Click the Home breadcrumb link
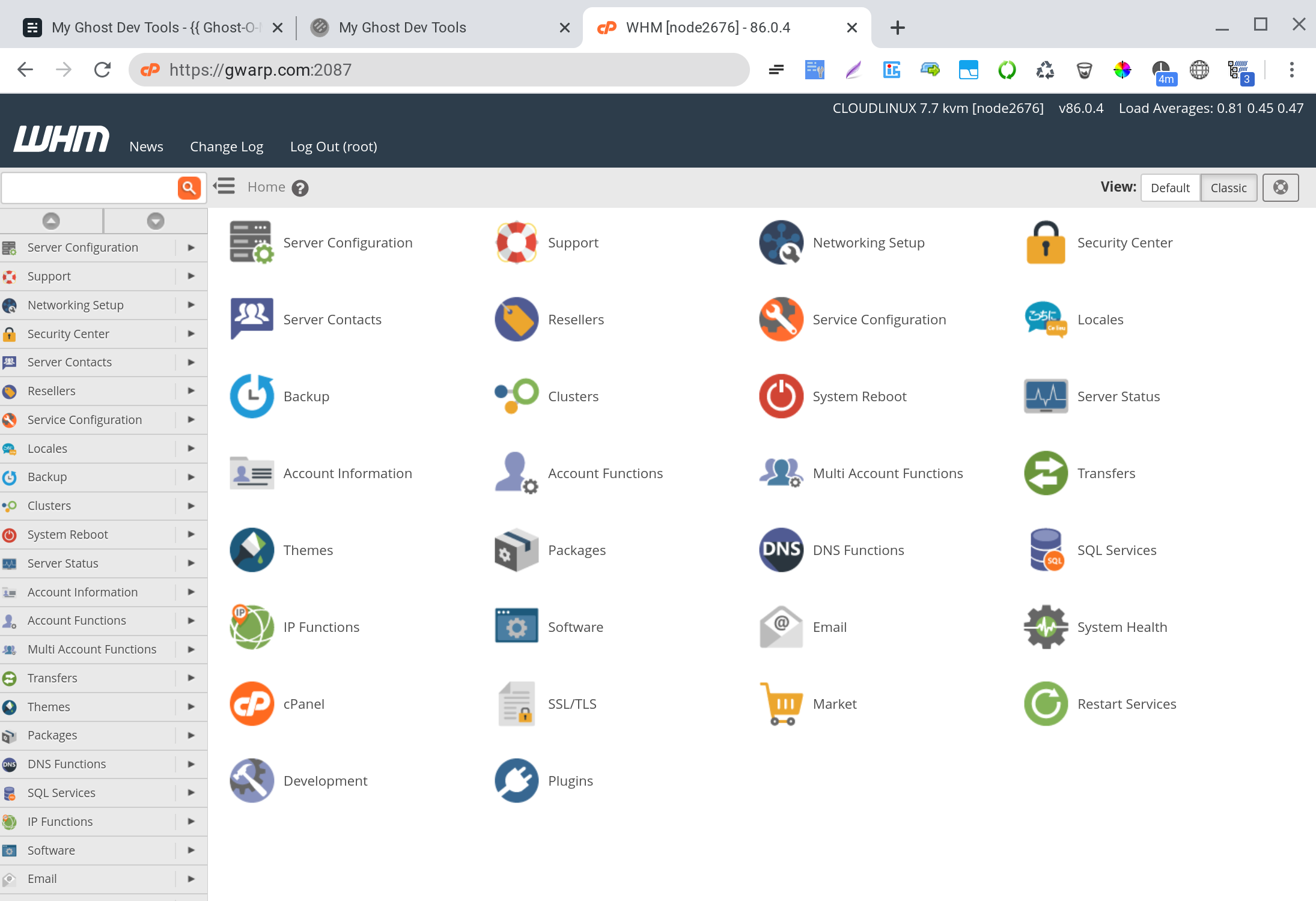The height and width of the screenshot is (901, 1316). click(266, 187)
